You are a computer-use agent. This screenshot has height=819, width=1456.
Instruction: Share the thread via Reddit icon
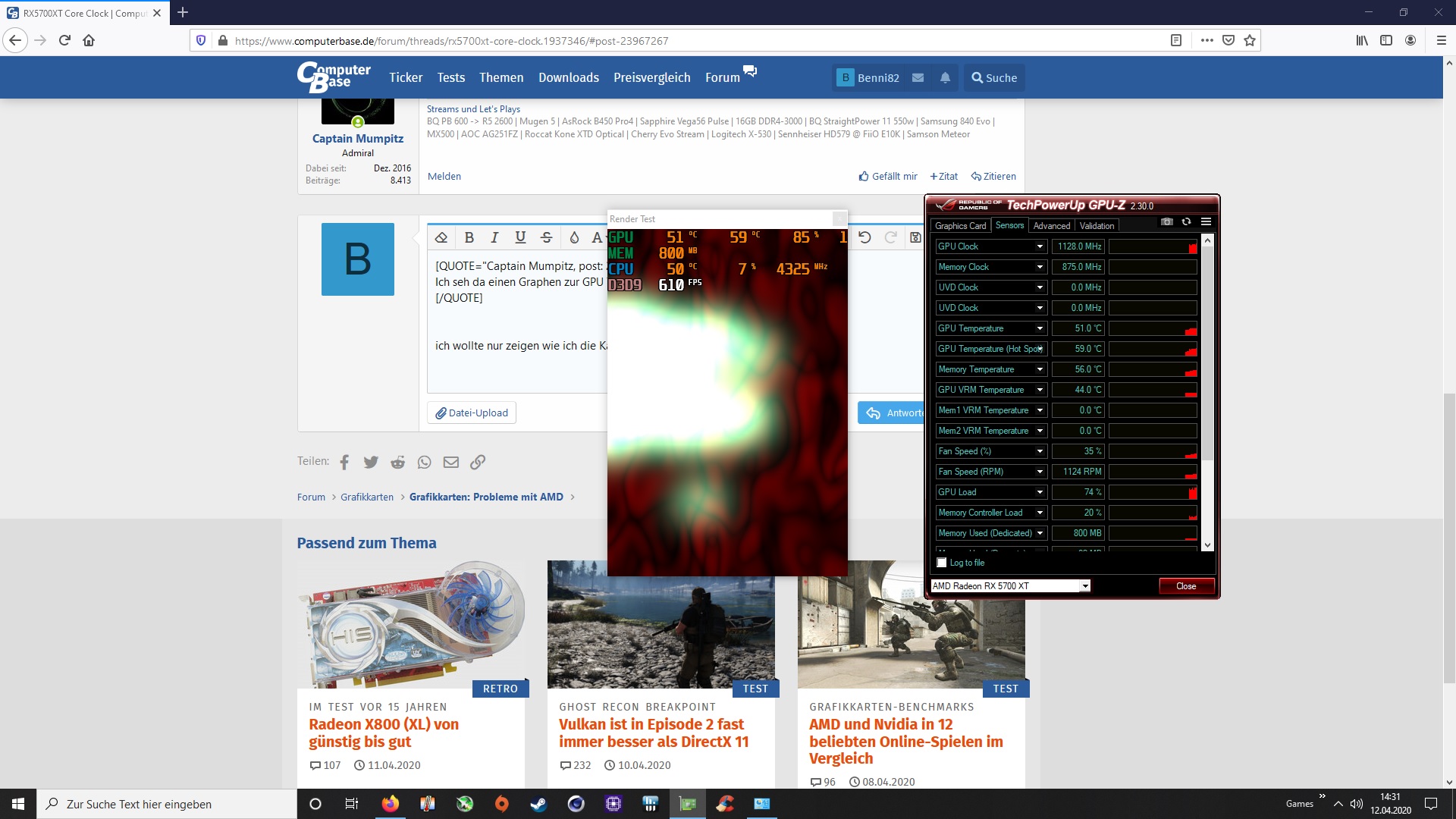[397, 462]
